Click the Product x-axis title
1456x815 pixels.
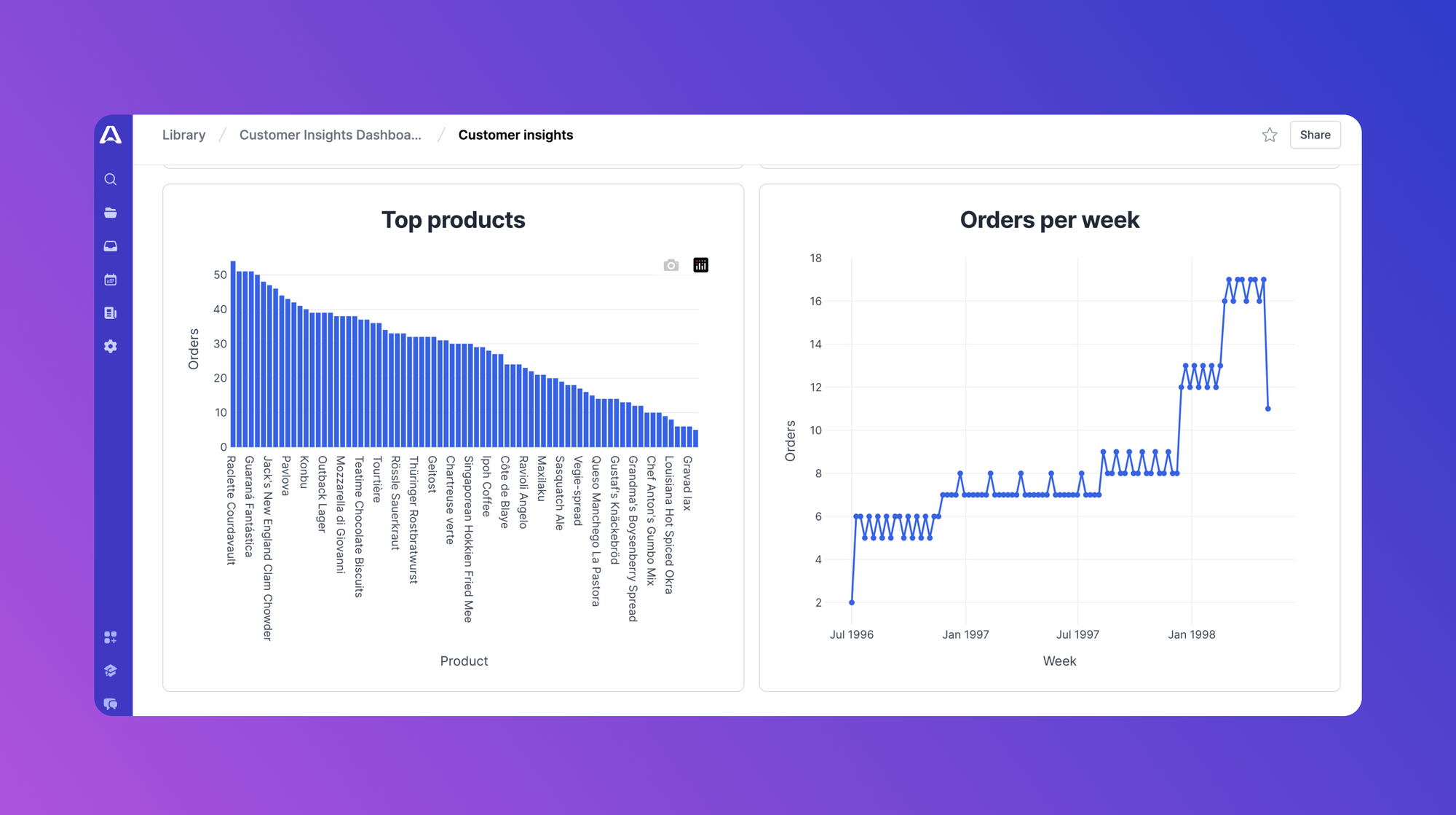tap(464, 661)
